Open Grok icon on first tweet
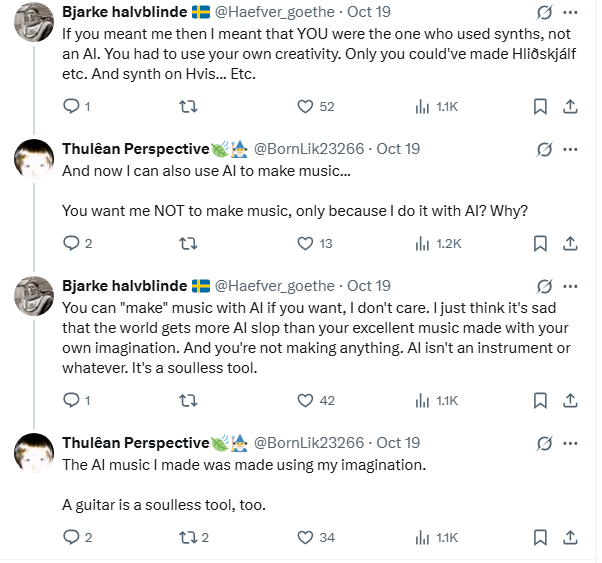602x563 pixels. pyautogui.click(x=545, y=12)
